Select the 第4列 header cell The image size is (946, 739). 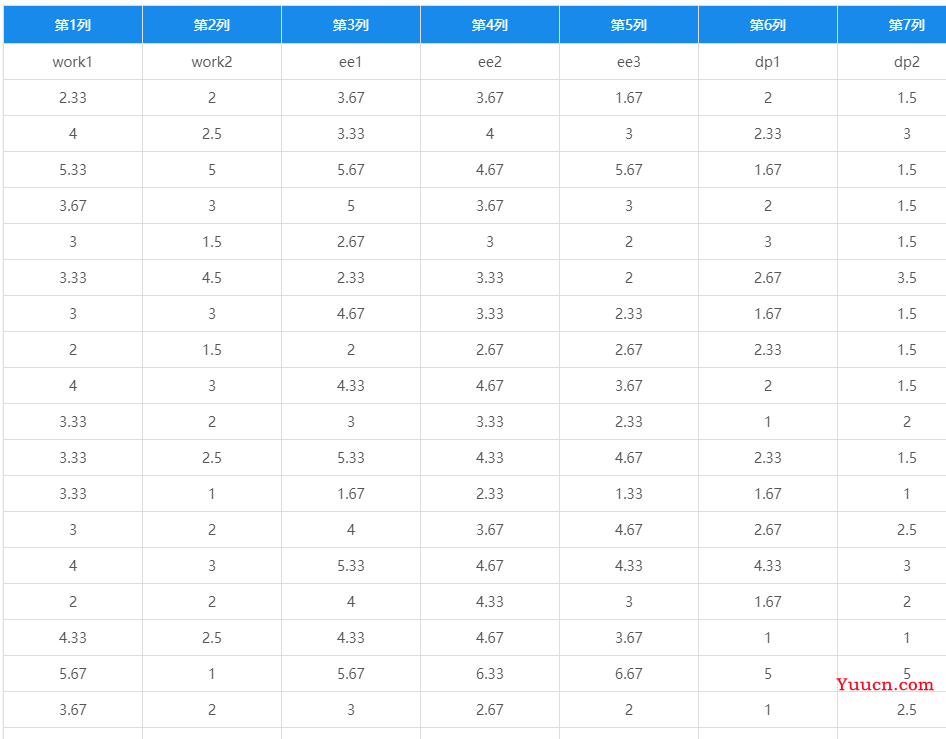[490, 25]
